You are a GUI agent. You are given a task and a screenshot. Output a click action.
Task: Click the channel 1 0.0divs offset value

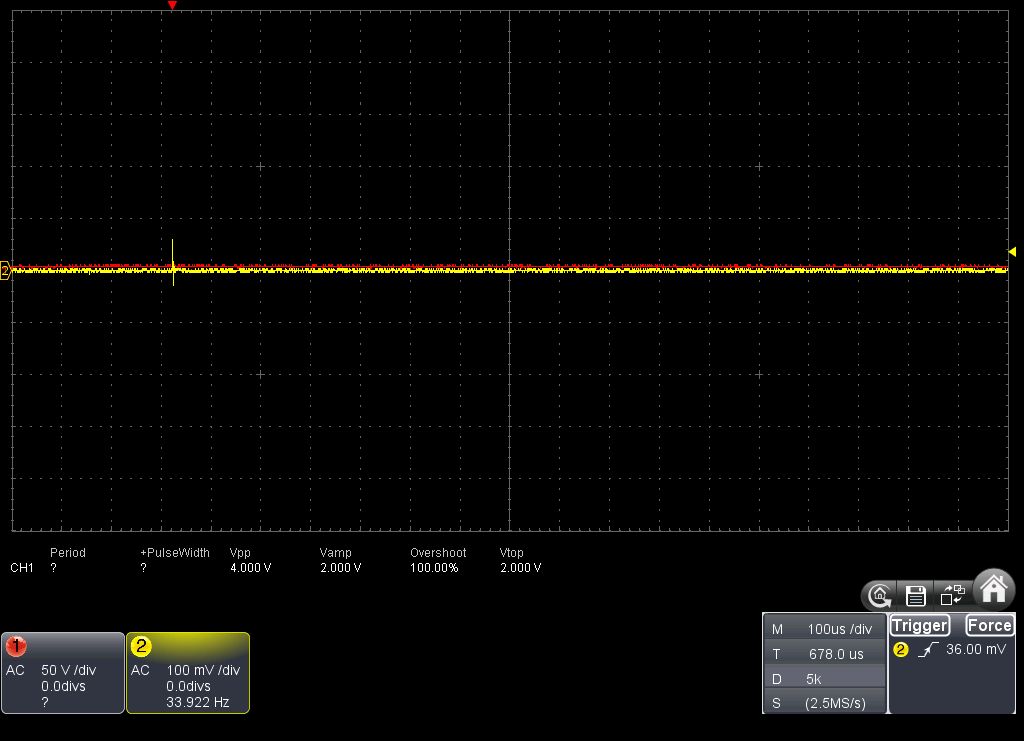point(63,686)
